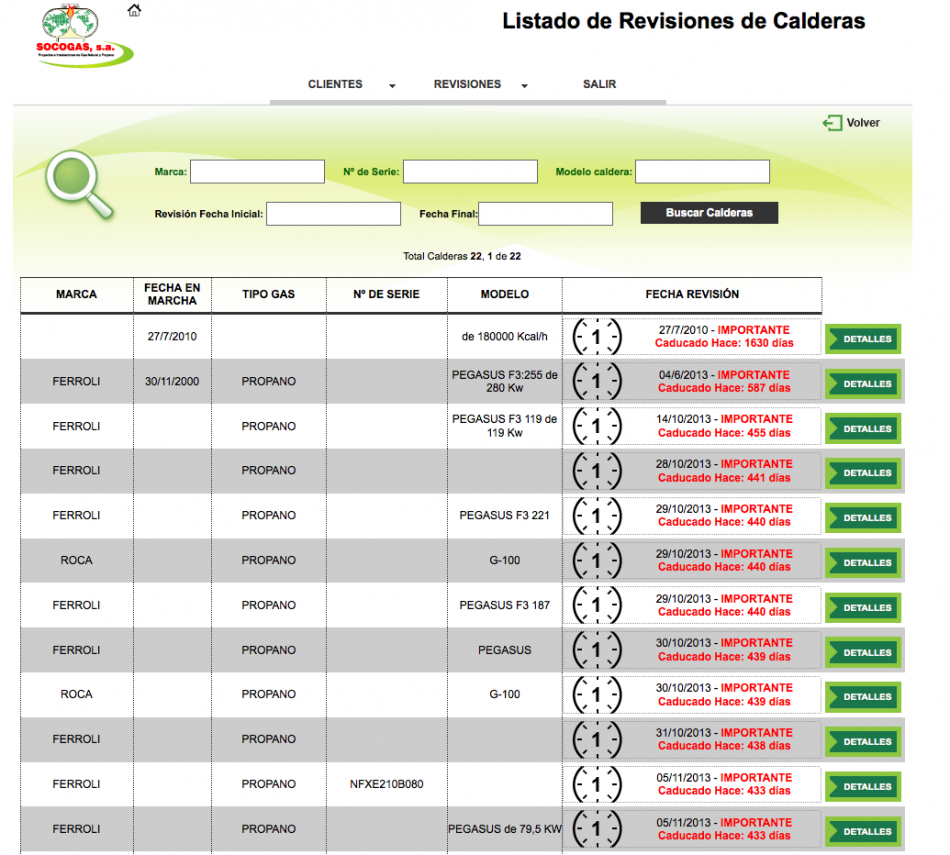Click 'PEGASUS F3:255 de 280 Kw' model cell
950x855 pixels.
(505, 381)
